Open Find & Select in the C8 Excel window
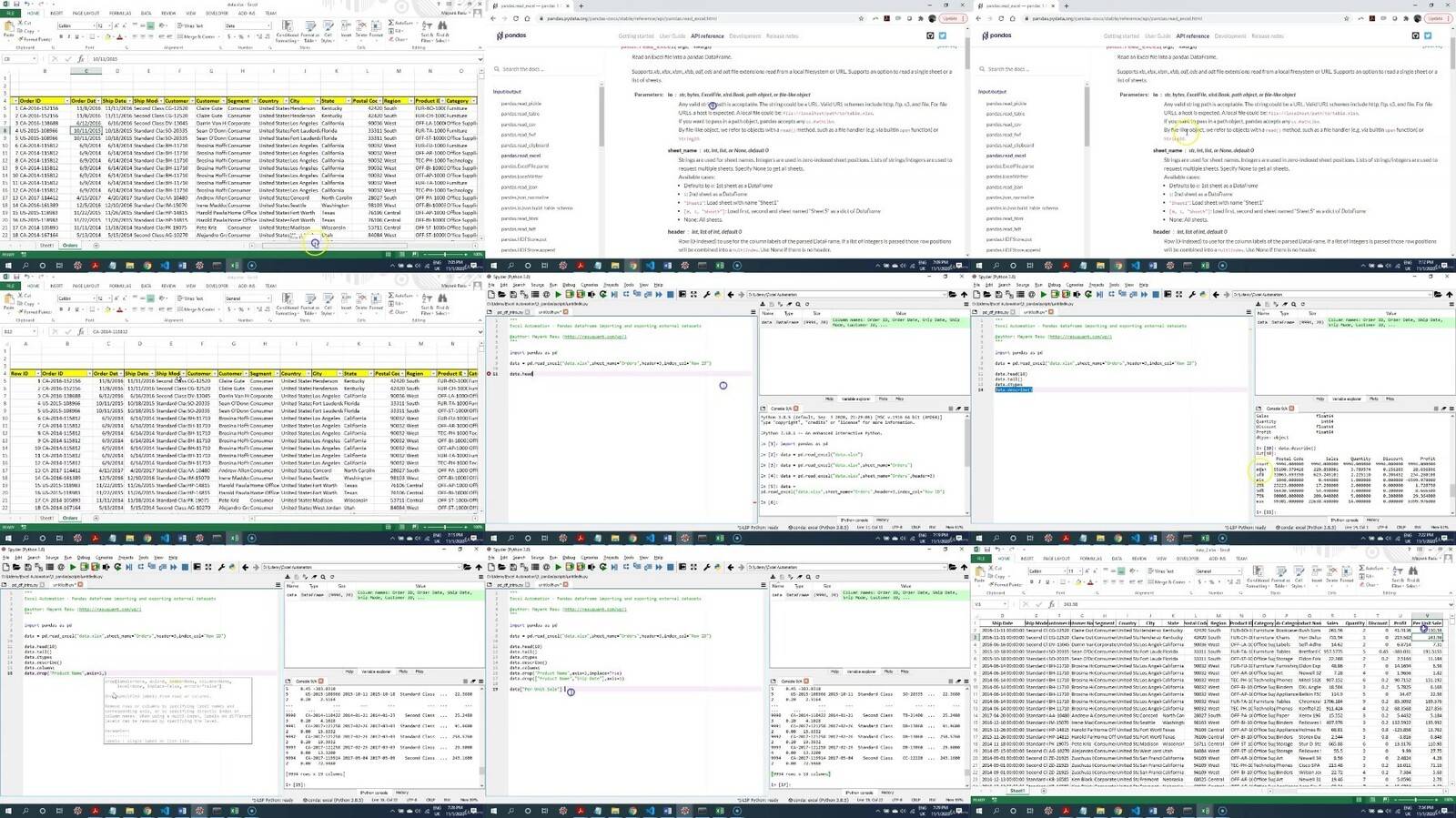This screenshot has width=1456, height=818. [x=441, y=31]
